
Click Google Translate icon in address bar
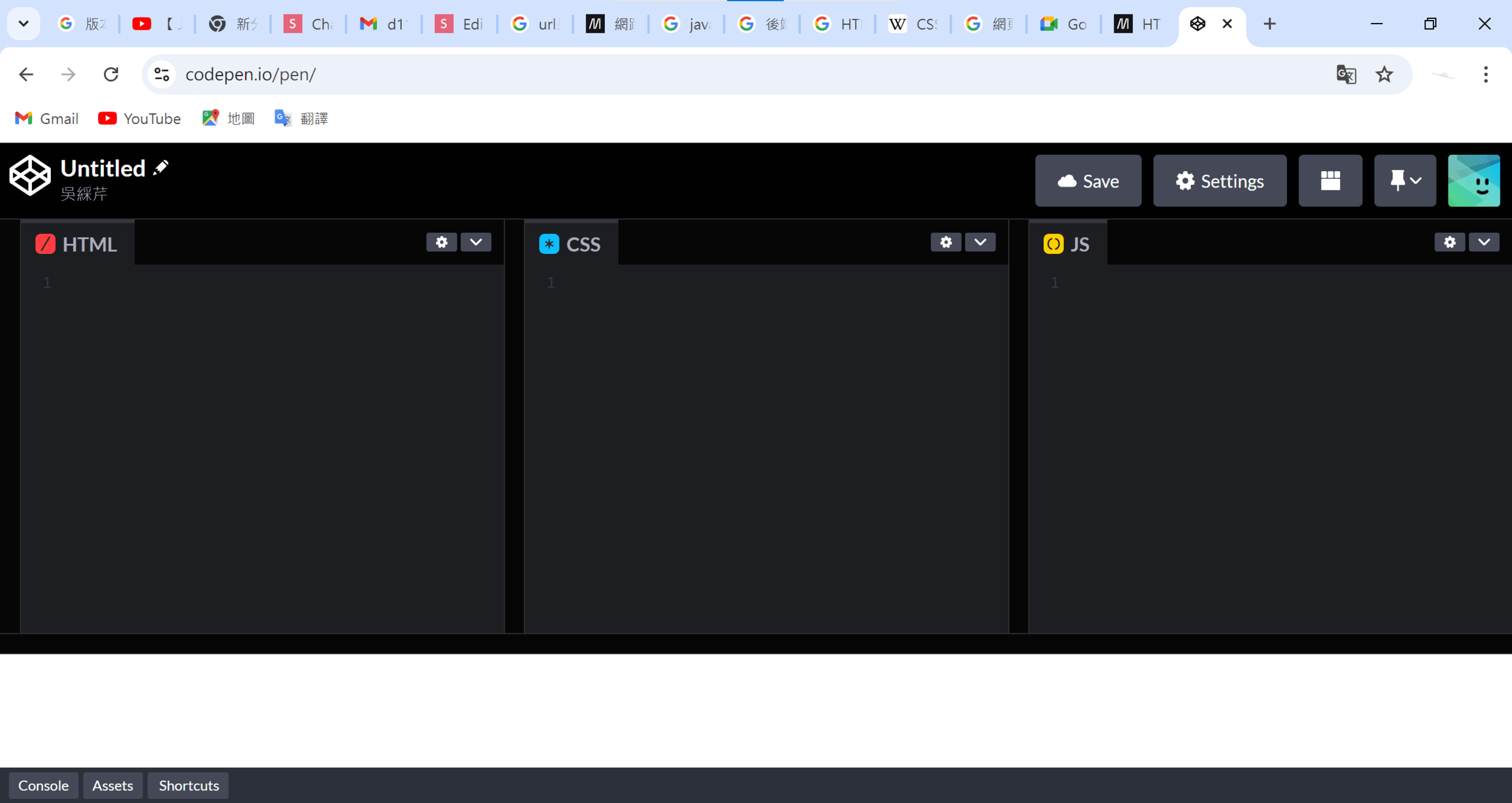pyautogui.click(x=1346, y=74)
